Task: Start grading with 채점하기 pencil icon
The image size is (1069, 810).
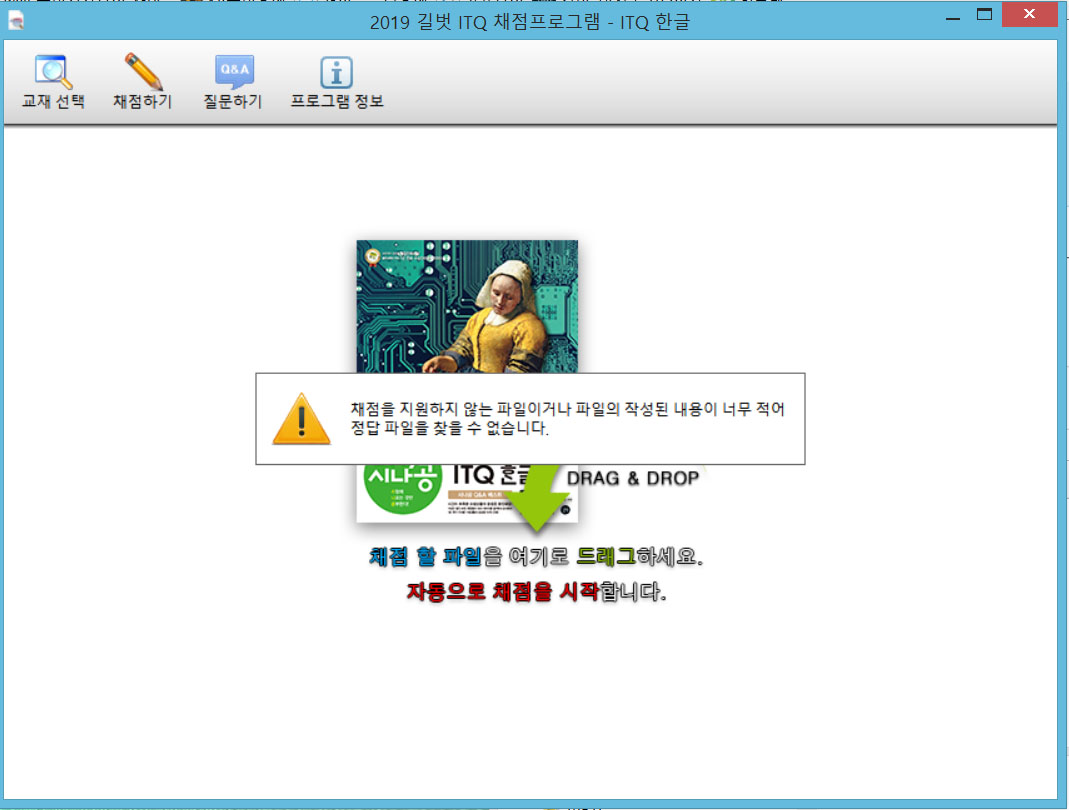Action: tap(143, 72)
